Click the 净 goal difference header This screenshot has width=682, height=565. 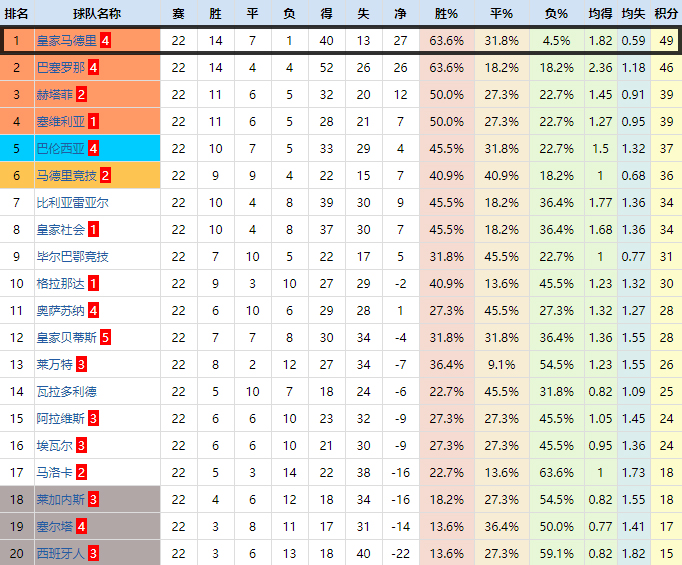coord(400,13)
